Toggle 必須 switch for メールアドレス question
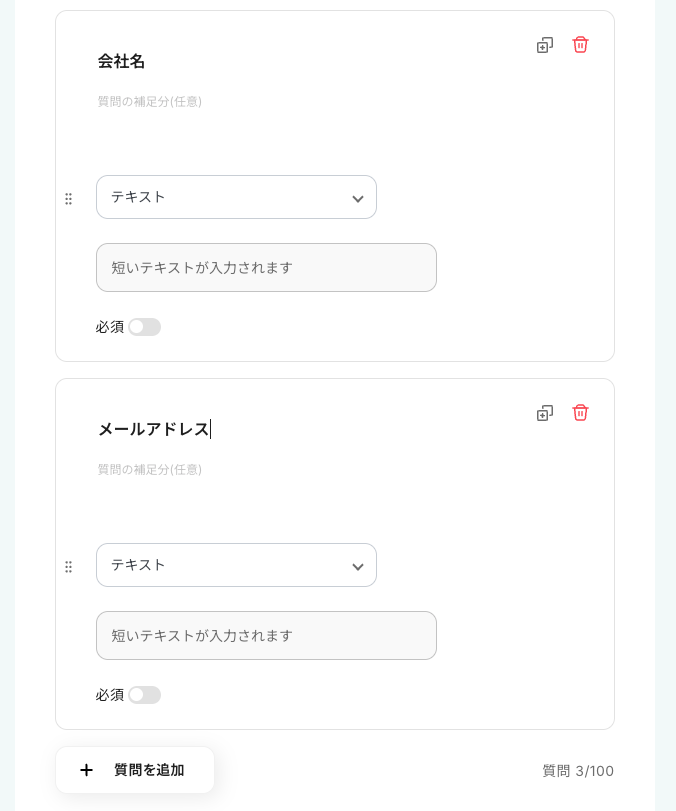 click(x=144, y=695)
